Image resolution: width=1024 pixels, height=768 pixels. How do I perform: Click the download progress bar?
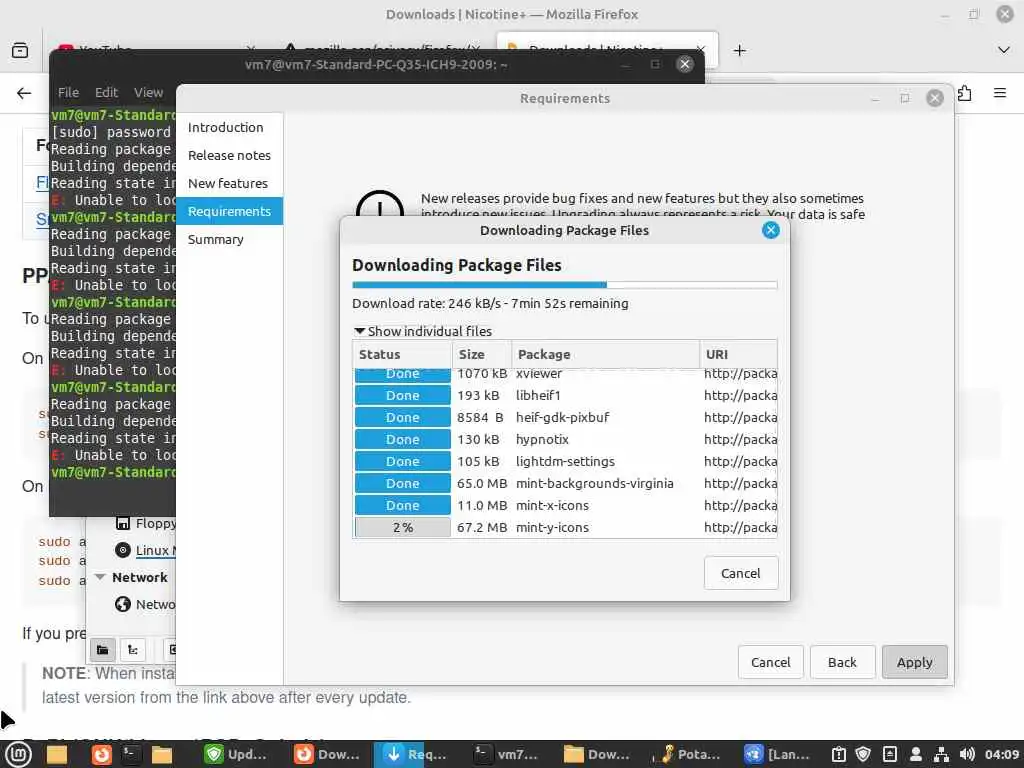pyautogui.click(x=564, y=285)
